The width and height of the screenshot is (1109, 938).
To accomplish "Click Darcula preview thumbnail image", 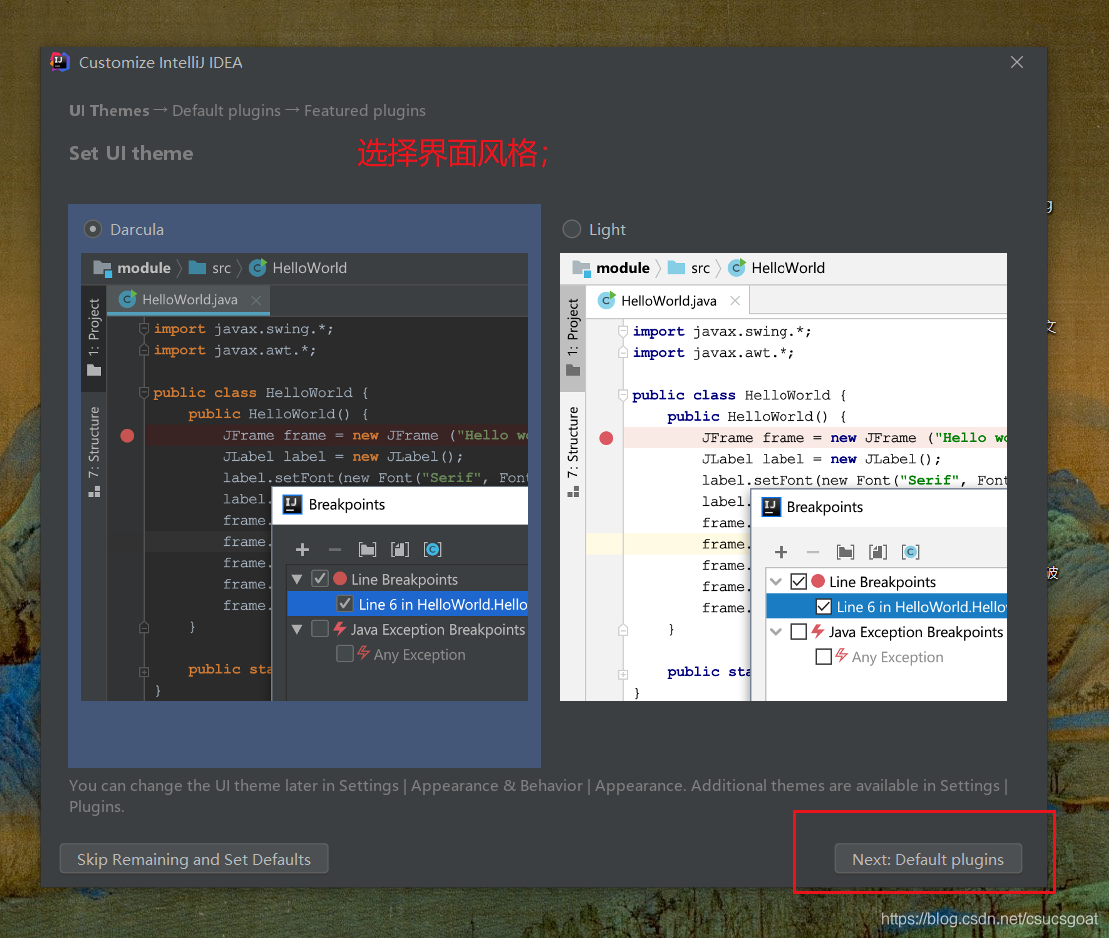I will pyautogui.click(x=304, y=477).
